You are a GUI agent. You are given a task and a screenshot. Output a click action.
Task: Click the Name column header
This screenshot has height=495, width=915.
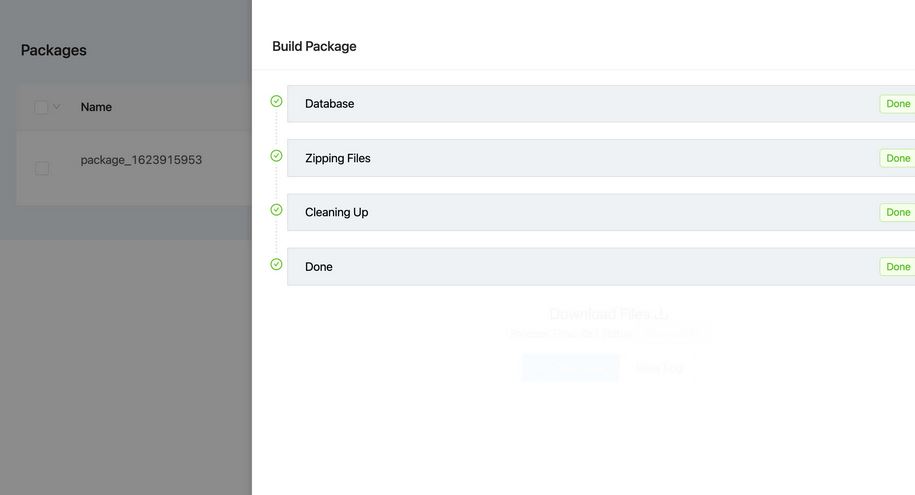pyautogui.click(x=96, y=107)
